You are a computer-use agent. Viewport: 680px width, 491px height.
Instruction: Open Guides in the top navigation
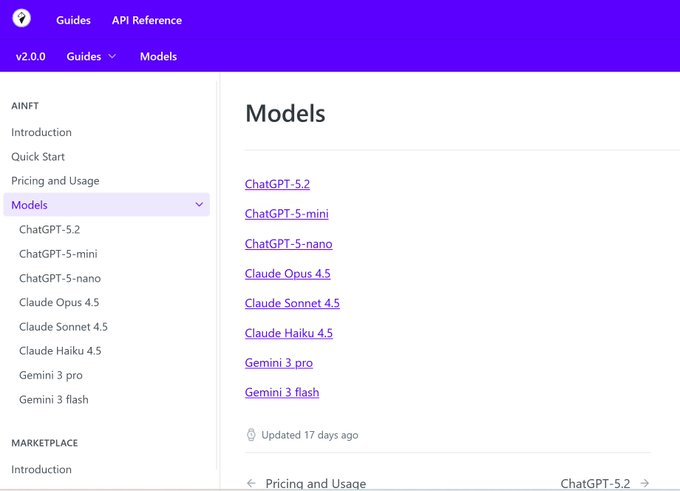click(73, 20)
